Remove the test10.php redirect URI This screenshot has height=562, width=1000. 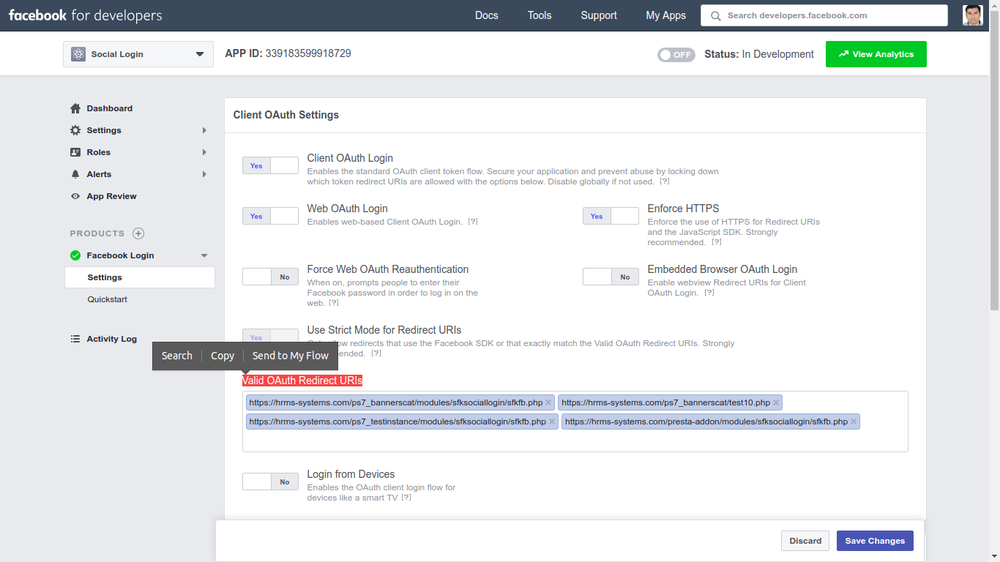pyautogui.click(x=776, y=403)
